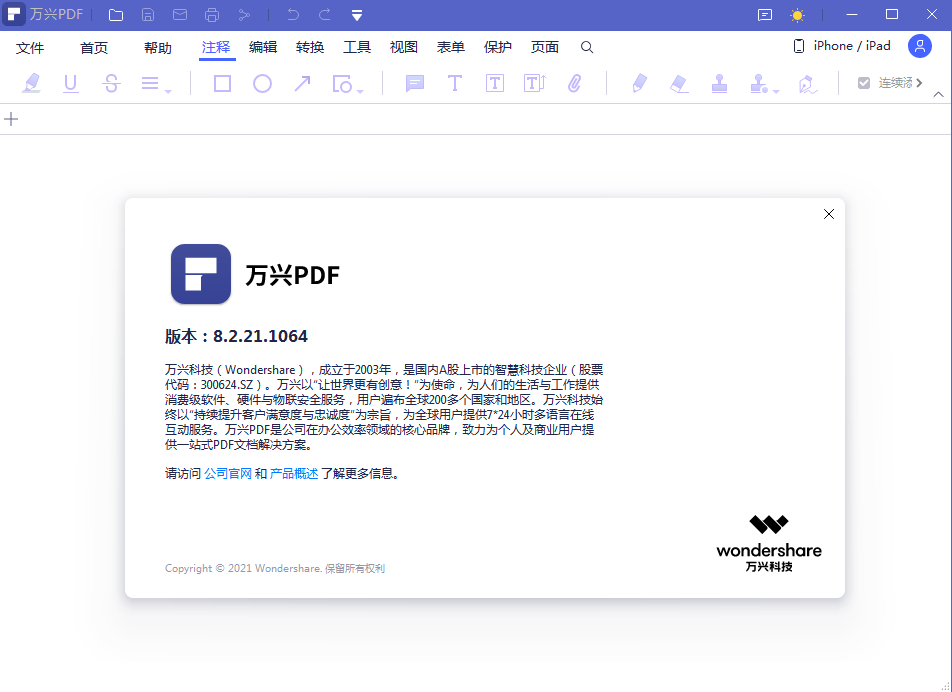This screenshot has width=952, height=692.
Task: Open the 转换 tab
Action: click(310, 47)
